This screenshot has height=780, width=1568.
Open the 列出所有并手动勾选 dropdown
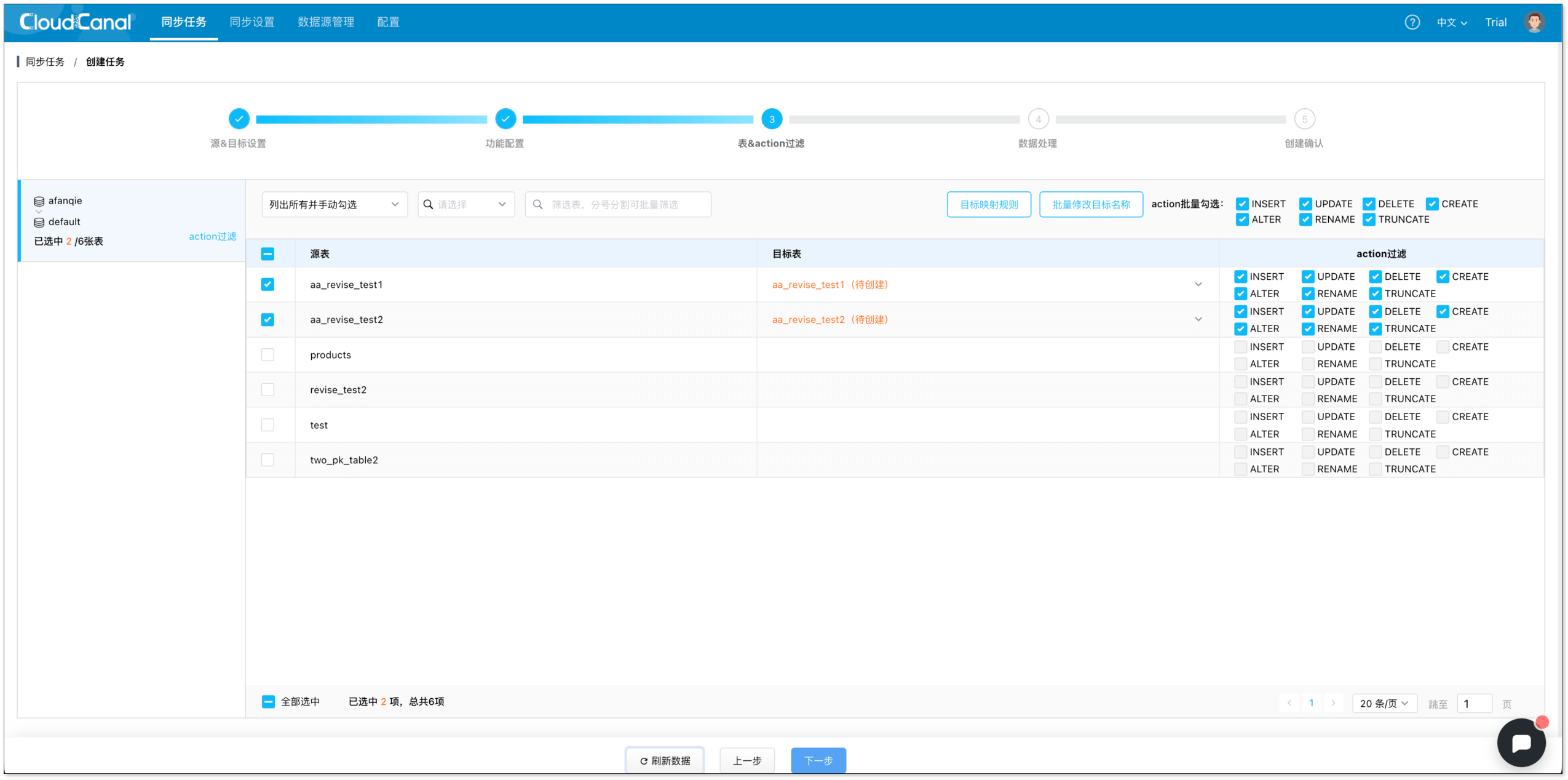[x=334, y=204]
